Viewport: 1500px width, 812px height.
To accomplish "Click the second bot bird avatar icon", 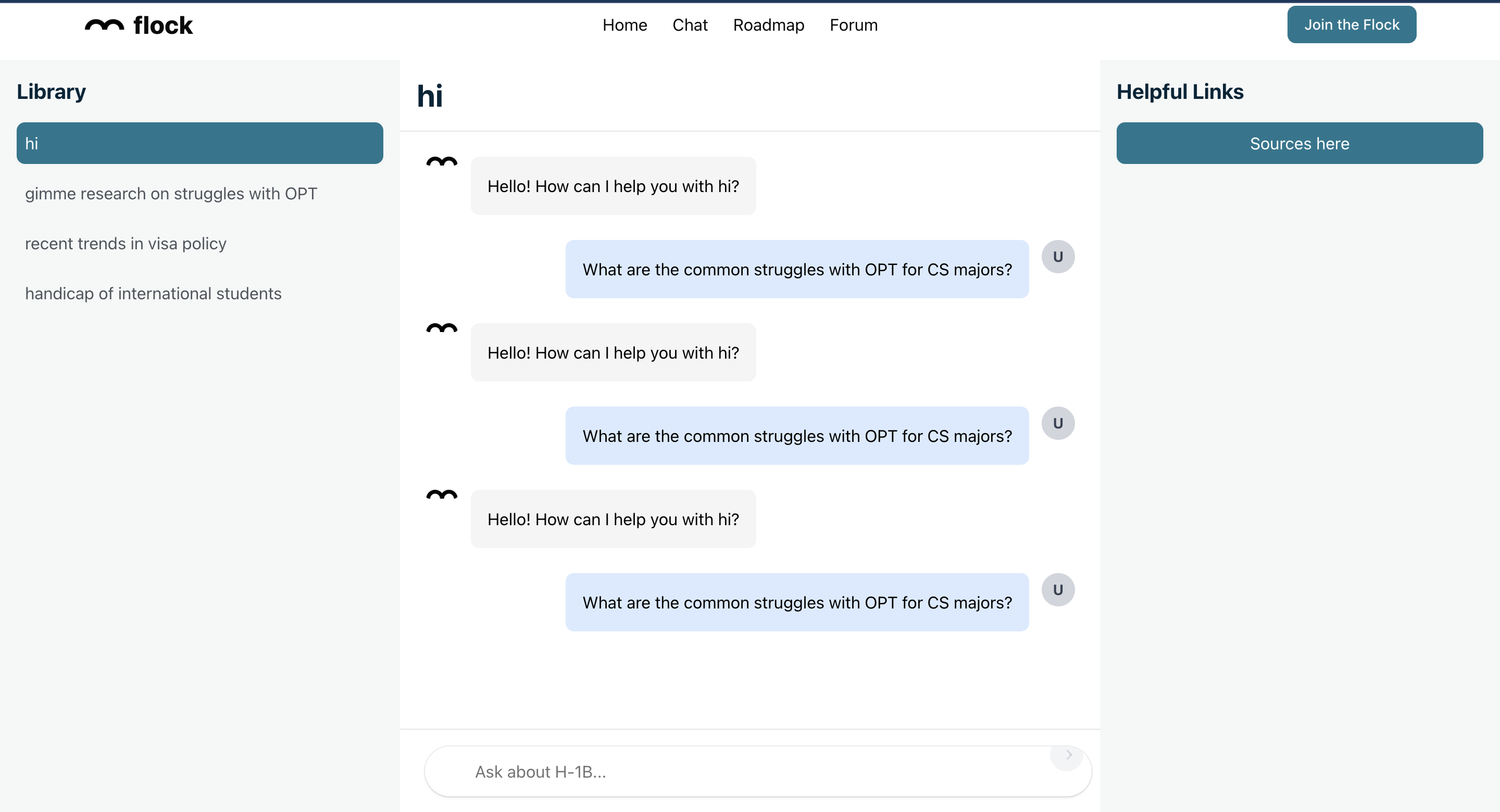I will point(441,328).
